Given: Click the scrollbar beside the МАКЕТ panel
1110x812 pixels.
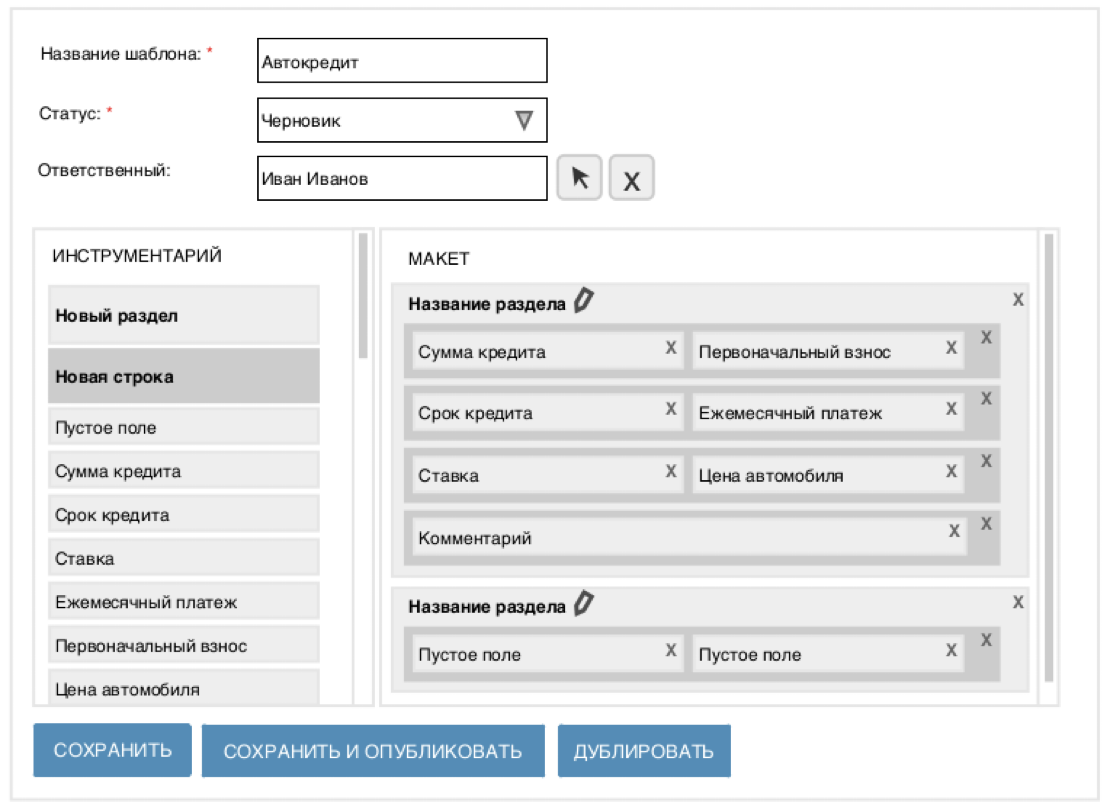Looking at the screenshot, I should point(1046,460).
